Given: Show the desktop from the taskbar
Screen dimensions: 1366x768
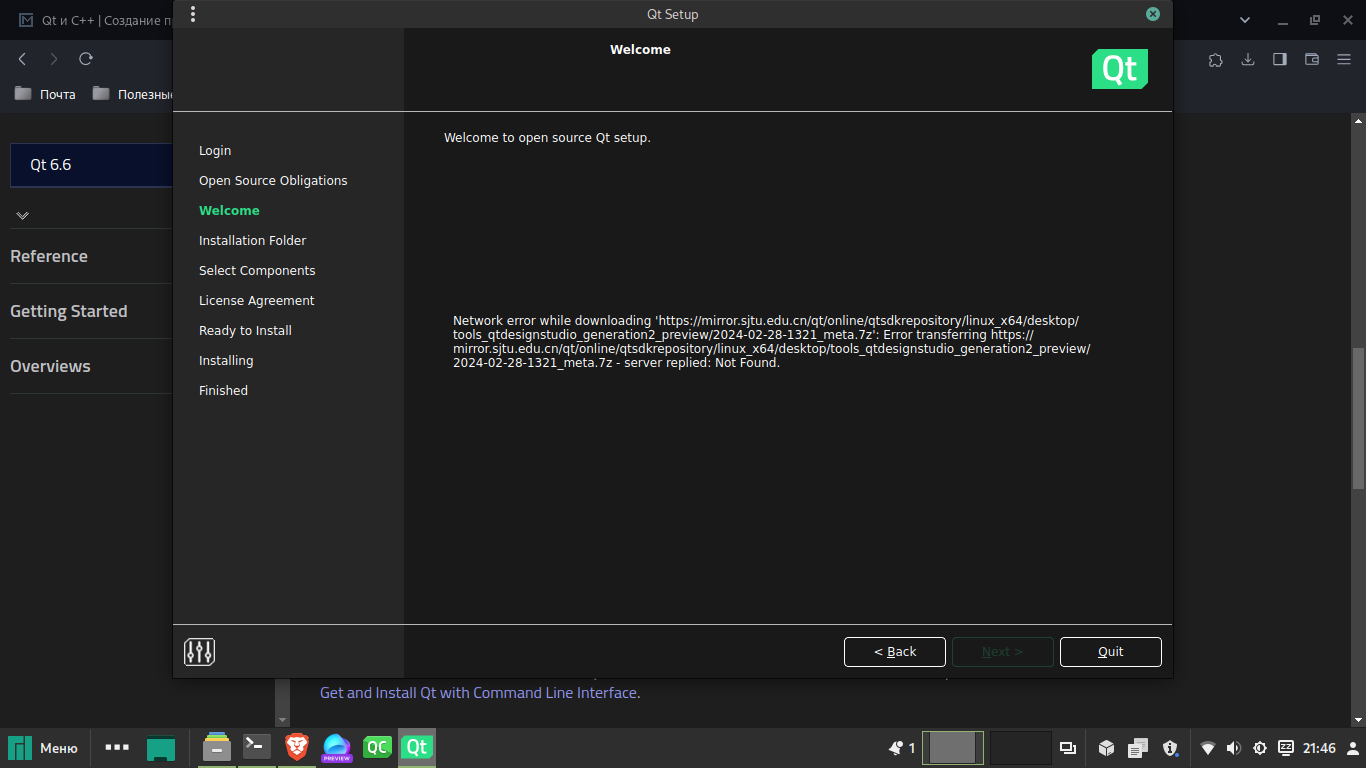Looking at the screenshot, I should click(161, 748).
